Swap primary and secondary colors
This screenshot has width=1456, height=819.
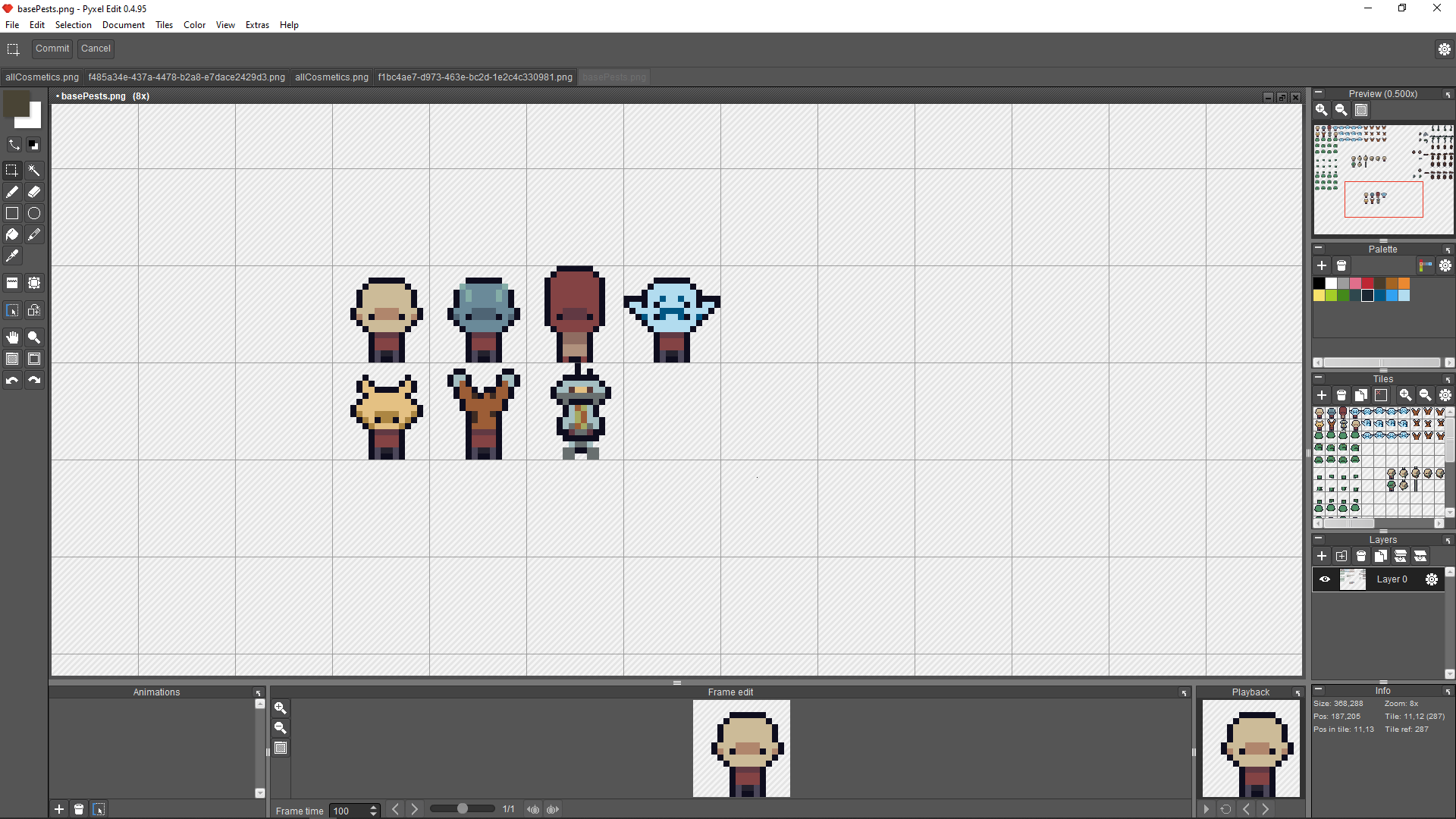(14, 144)
